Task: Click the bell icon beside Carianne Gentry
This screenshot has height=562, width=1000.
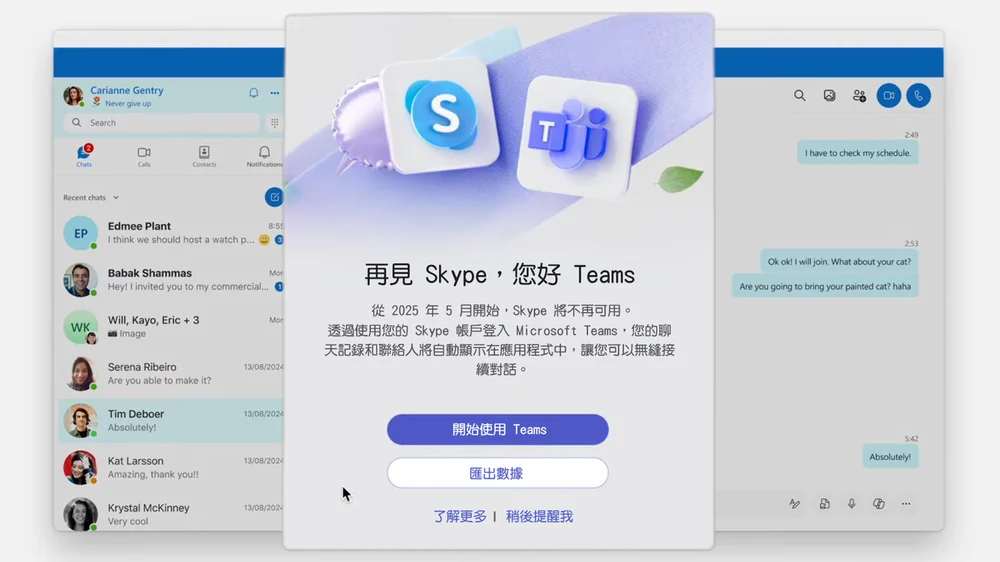Action: pyautogui.click(x=253, y=93)
